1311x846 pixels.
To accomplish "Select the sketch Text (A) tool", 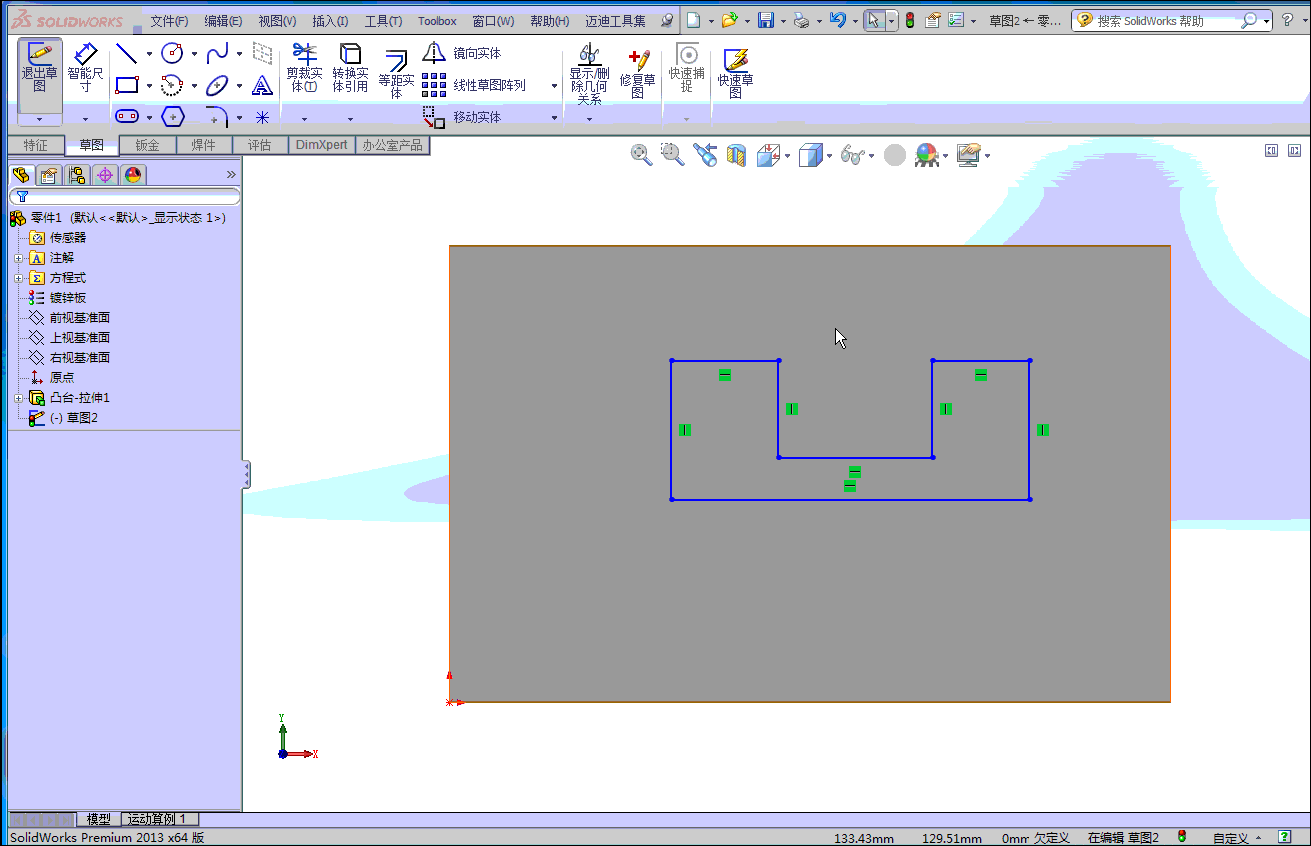I will tap(262, 85).
